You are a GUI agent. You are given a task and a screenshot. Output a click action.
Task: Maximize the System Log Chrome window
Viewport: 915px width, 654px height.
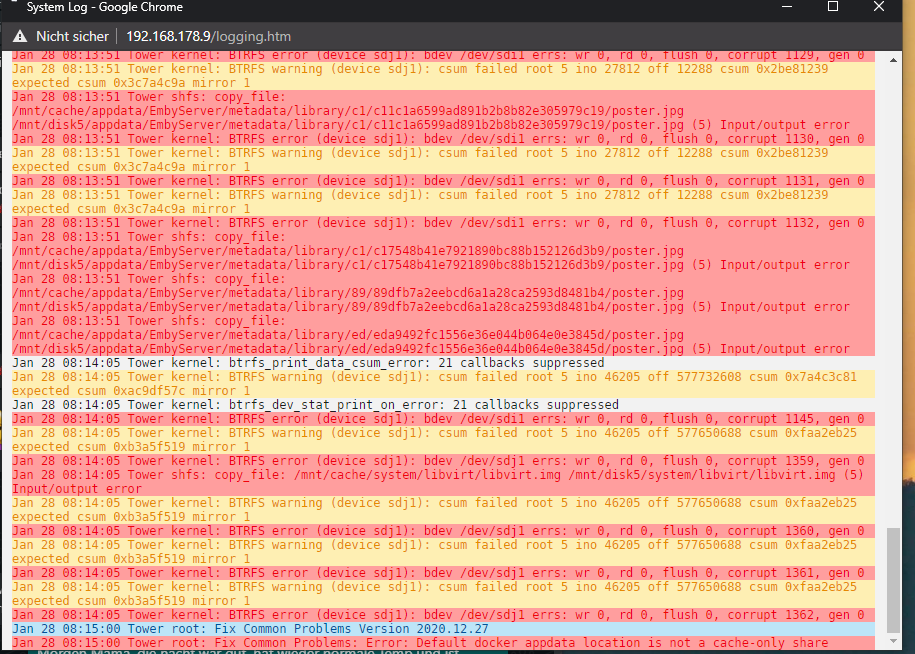pos(833,7)
